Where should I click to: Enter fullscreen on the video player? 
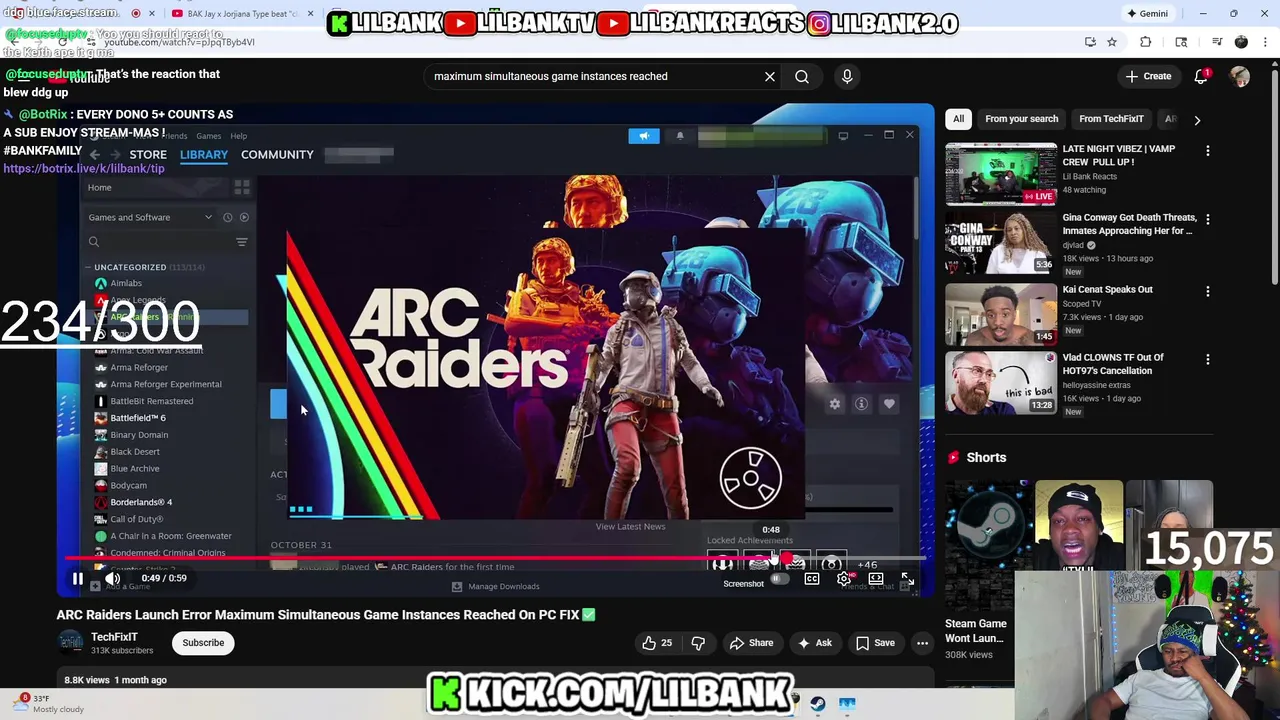907,579
